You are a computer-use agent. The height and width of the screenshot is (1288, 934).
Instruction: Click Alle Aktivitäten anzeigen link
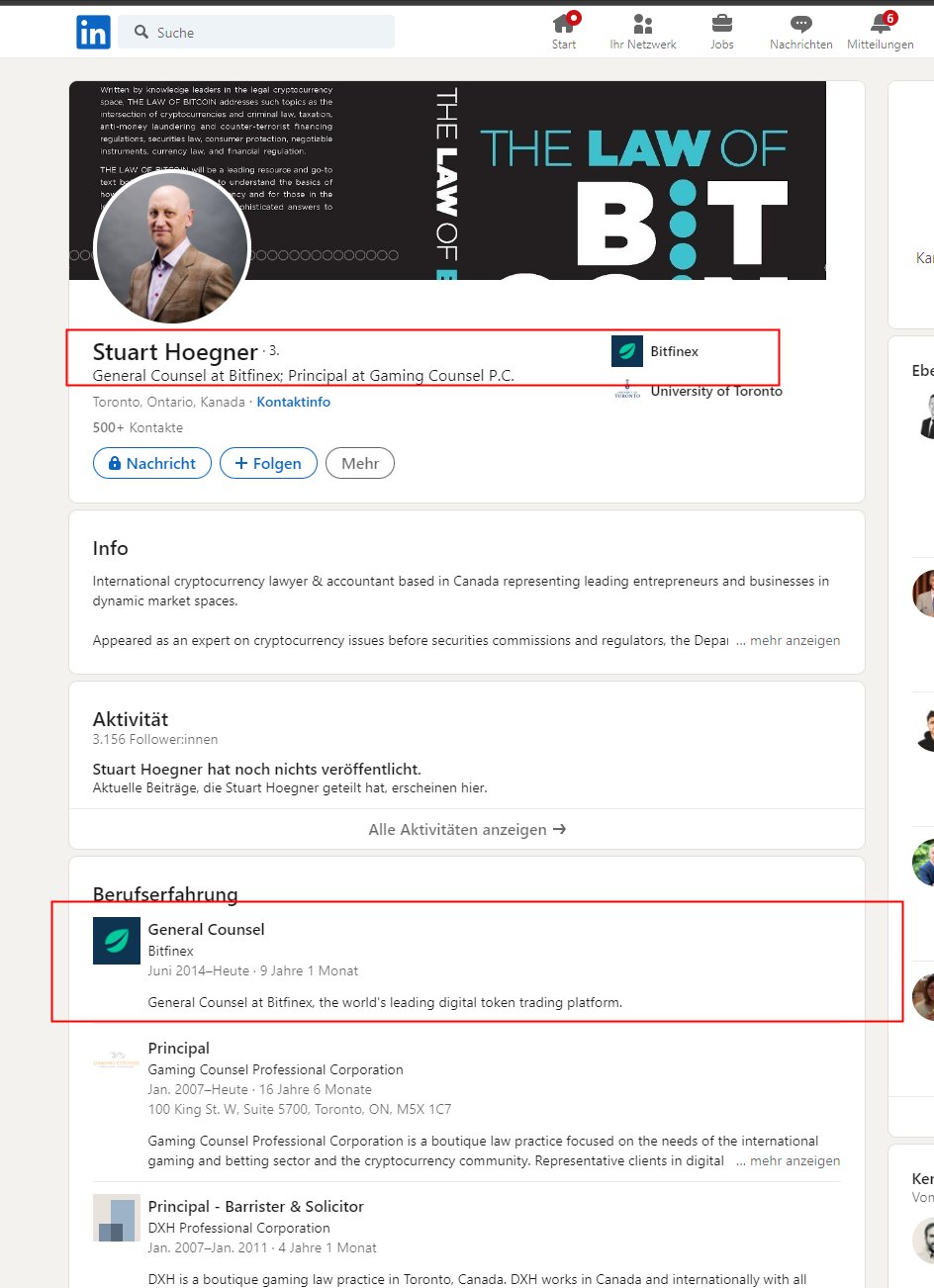tap(467, 829)
